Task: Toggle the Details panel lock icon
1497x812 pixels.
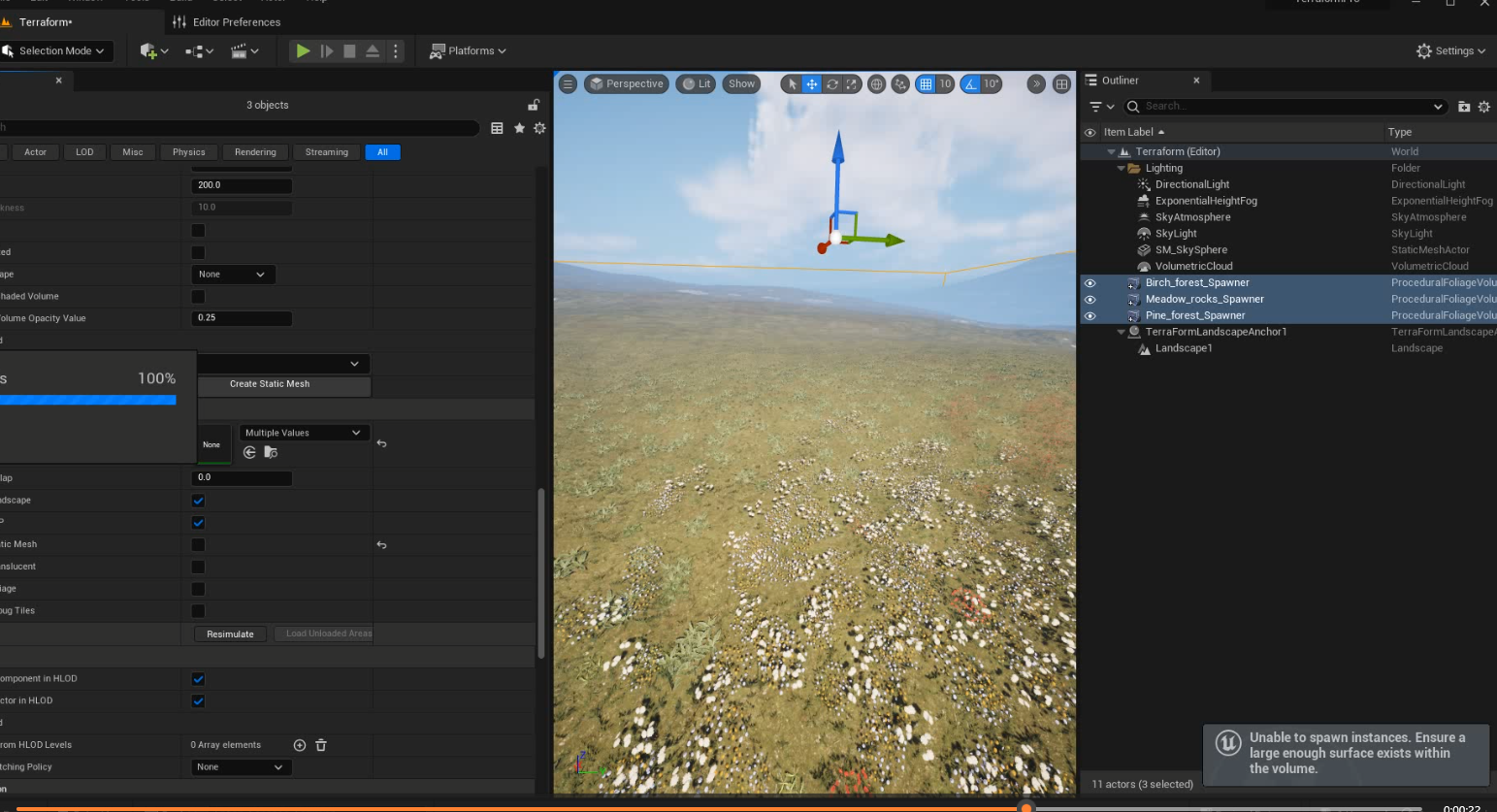Action: pyautogui.click(x=533, y=105)
